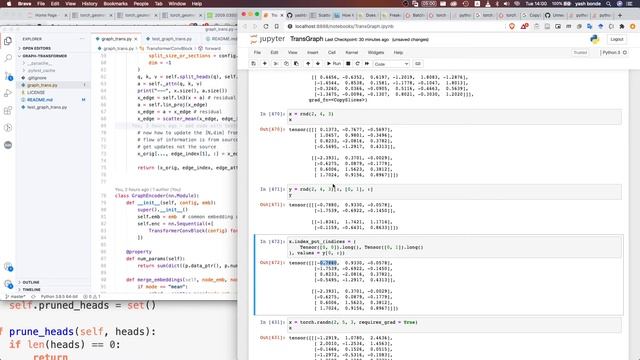Image resolution: width=640 pixels, height=360 pixels.
Task: Open the Explorer view in VS Code
Action: click(x=8, y=41)
